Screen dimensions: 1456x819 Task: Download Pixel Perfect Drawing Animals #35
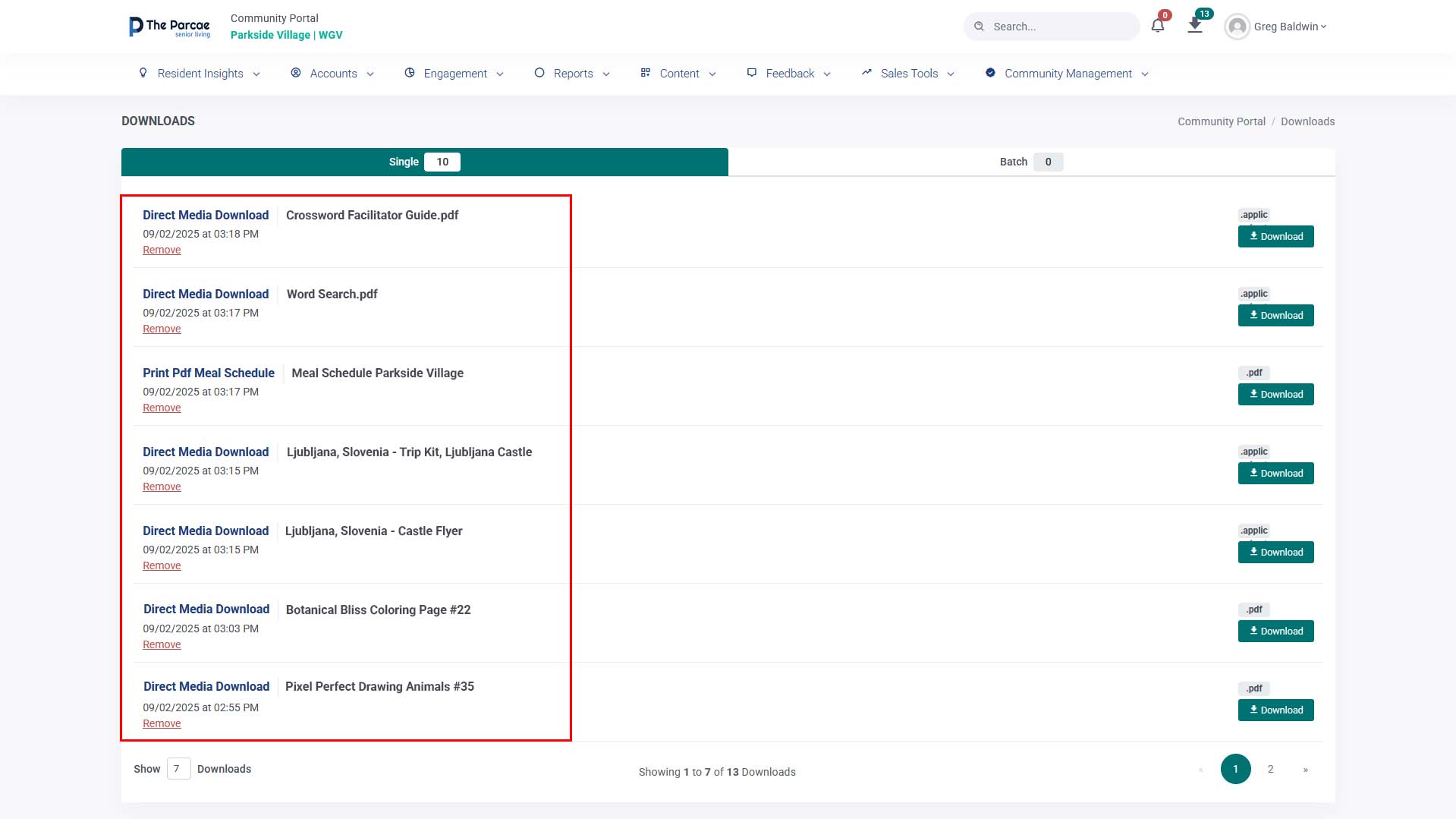[x=1275, y=710]
